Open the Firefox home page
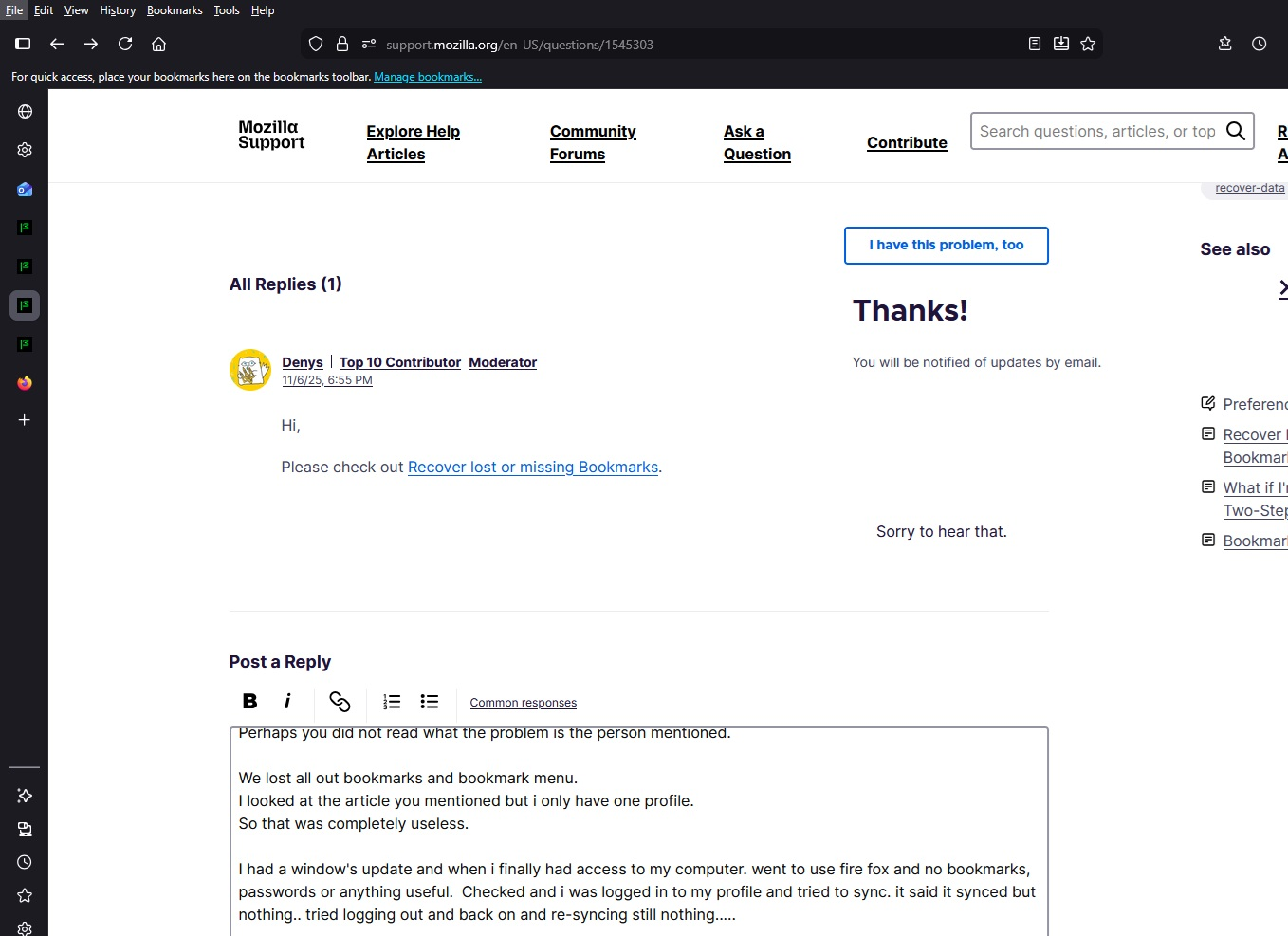Screen dimensions: 1288x936 click(159, 44)
